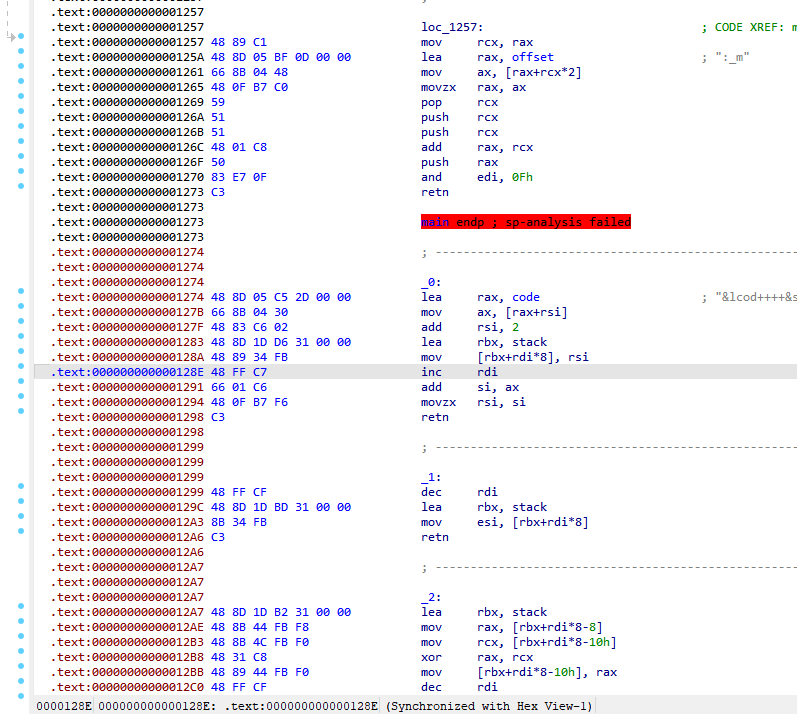Toggle breakpoint dot at address 1299 'dec rdi'
Image resolution: width=797 pixels, height=714 pixels.
(x=22, y=492)
